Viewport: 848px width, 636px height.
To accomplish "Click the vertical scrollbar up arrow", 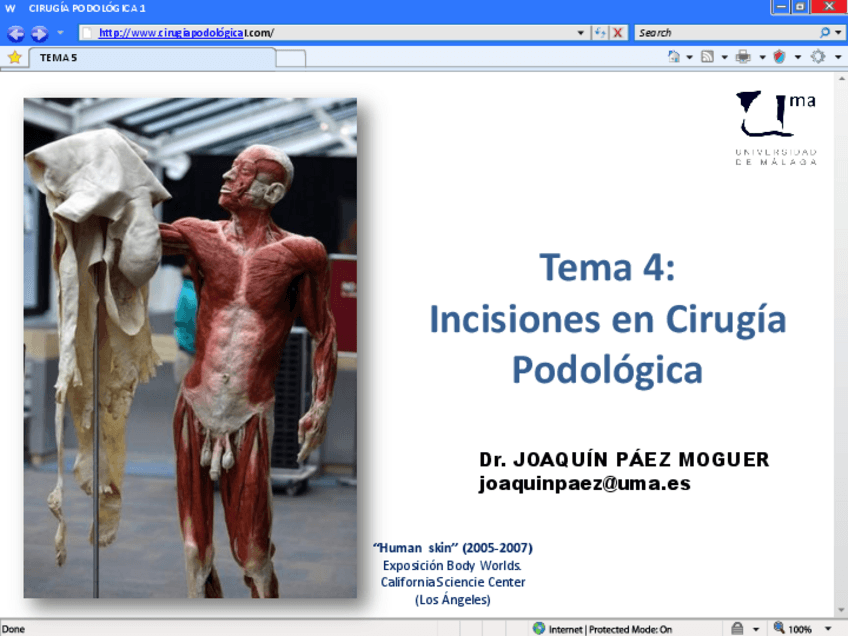I will (842, 79).
